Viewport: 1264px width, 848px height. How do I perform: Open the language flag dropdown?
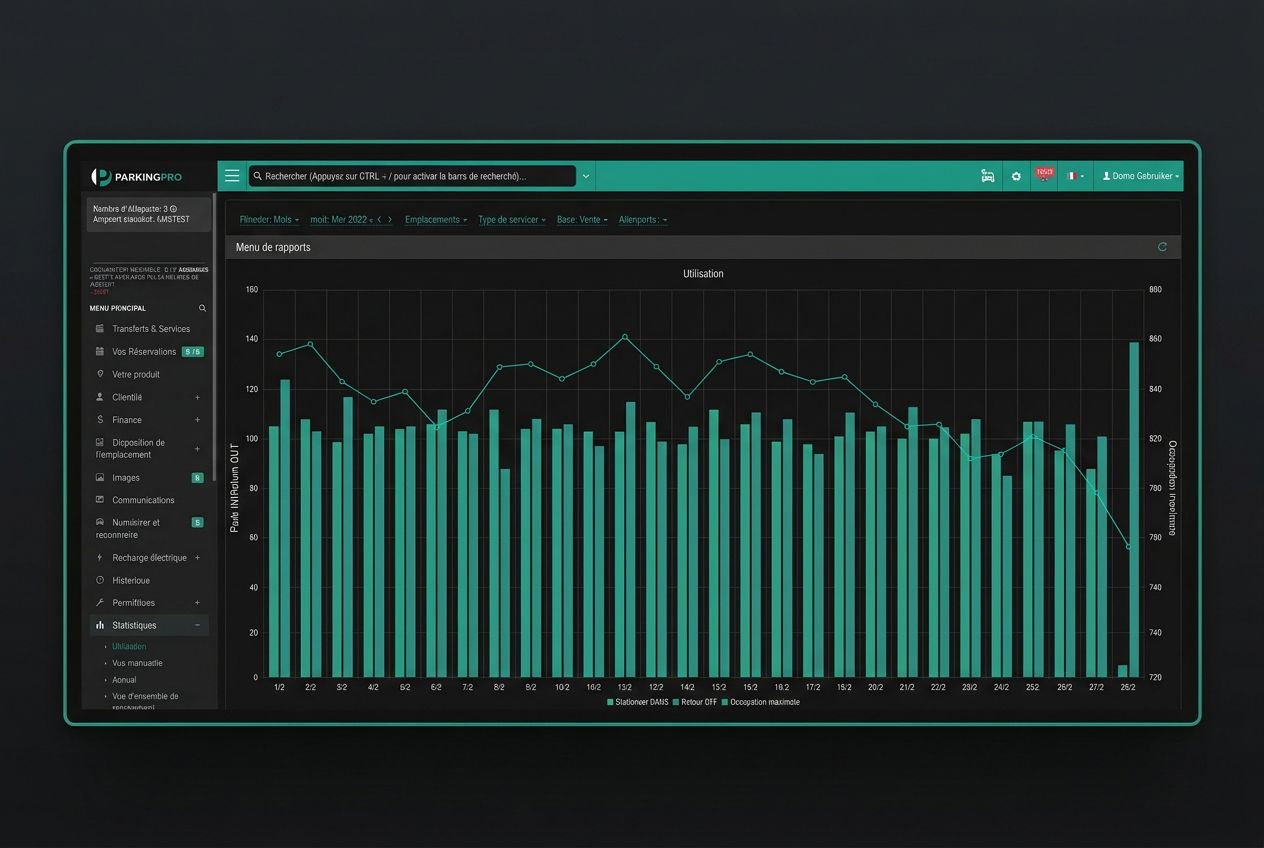[1075, 176]
